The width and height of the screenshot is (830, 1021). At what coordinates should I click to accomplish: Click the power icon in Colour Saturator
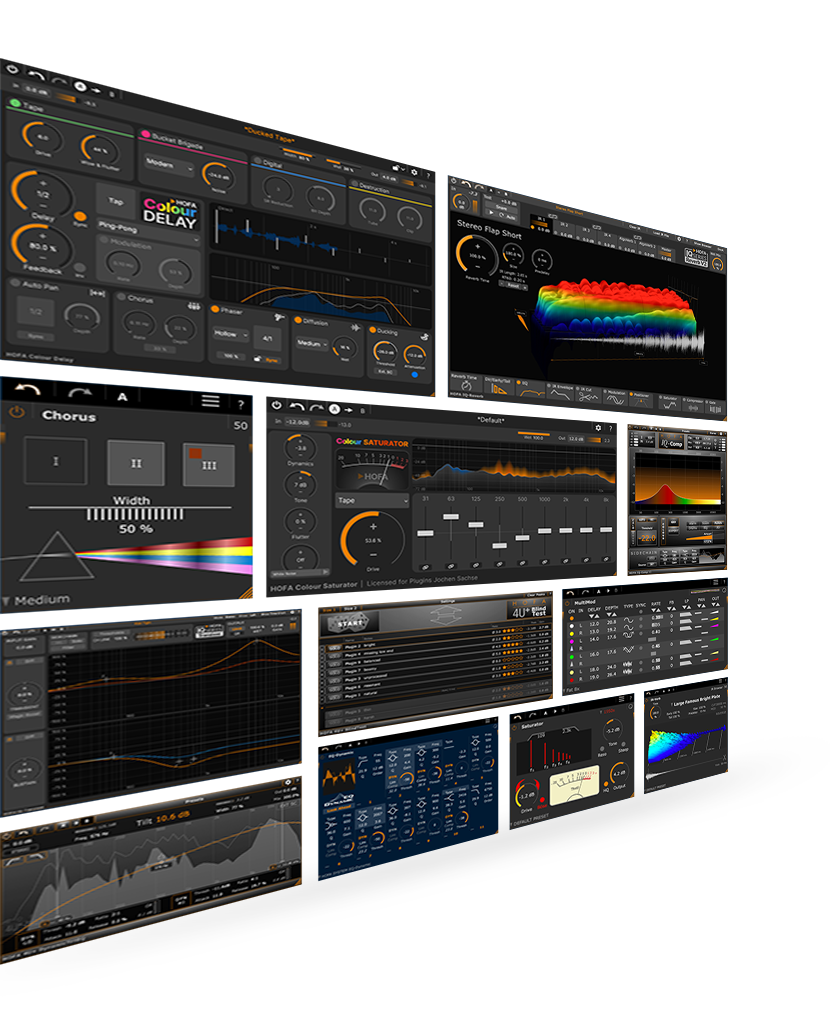click(x=275, y=406)
